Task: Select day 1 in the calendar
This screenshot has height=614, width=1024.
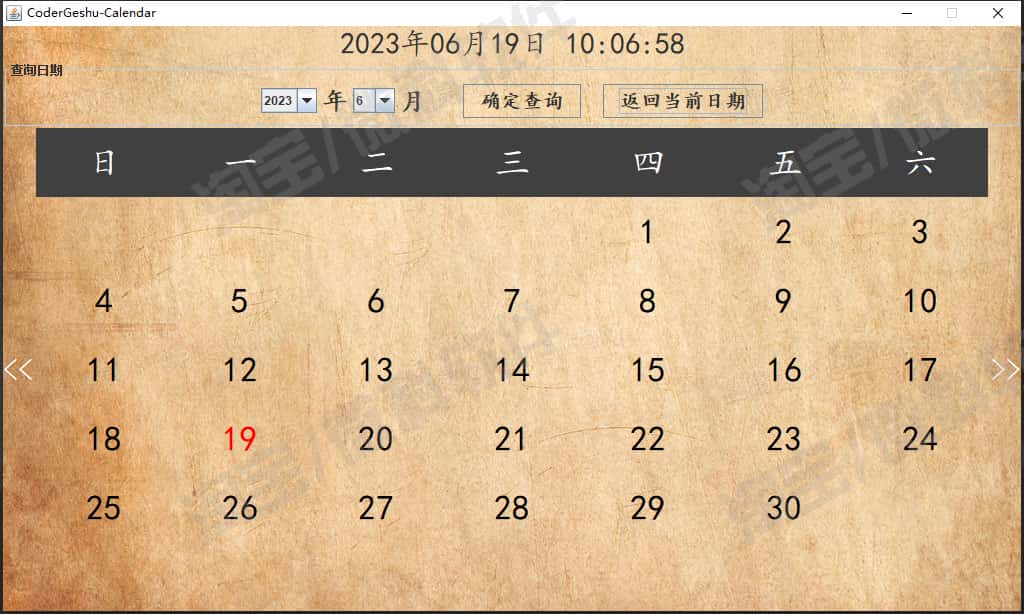Action: (x=647, y=233)
